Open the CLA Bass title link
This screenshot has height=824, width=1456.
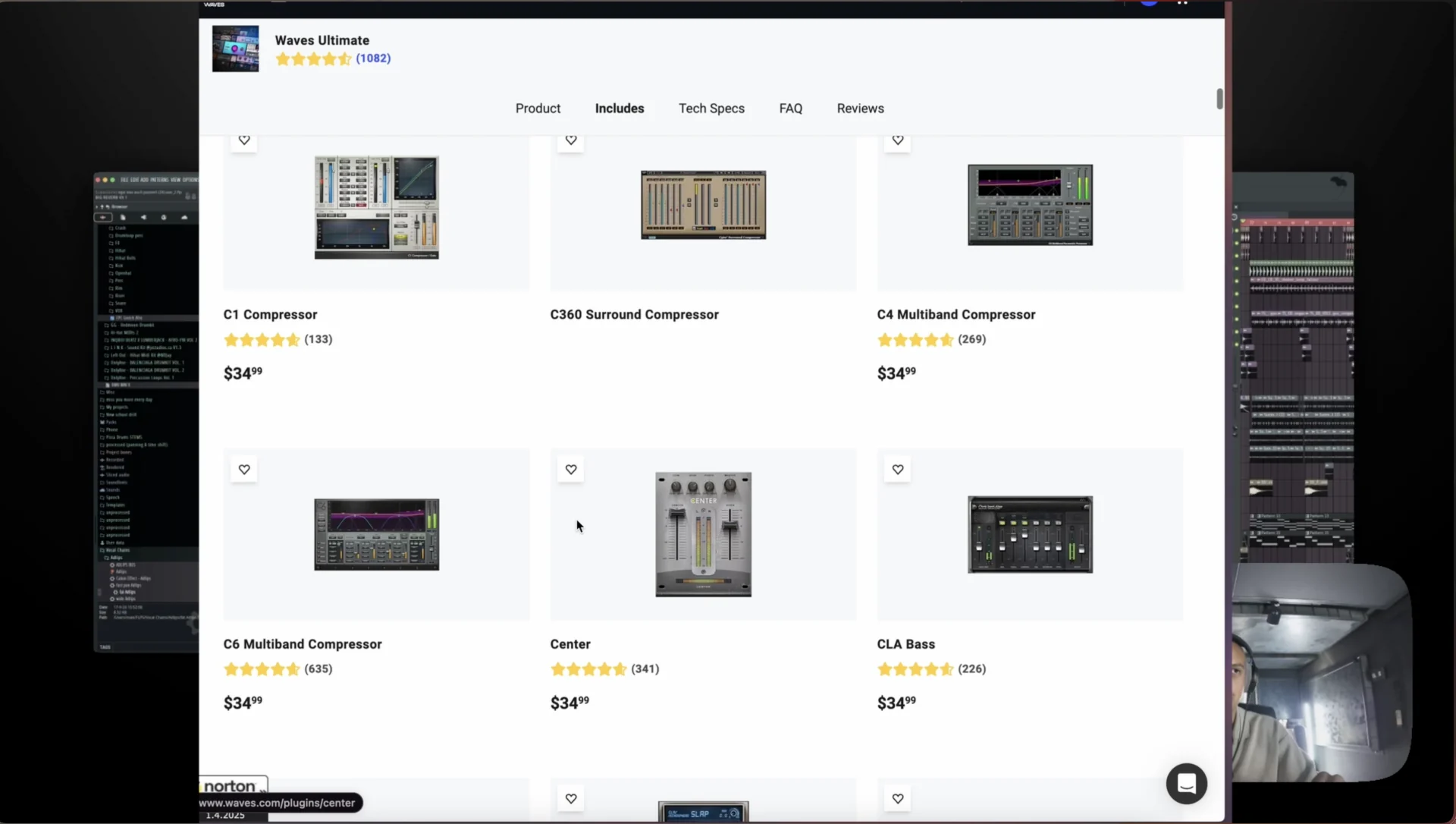tap(905, 644)
